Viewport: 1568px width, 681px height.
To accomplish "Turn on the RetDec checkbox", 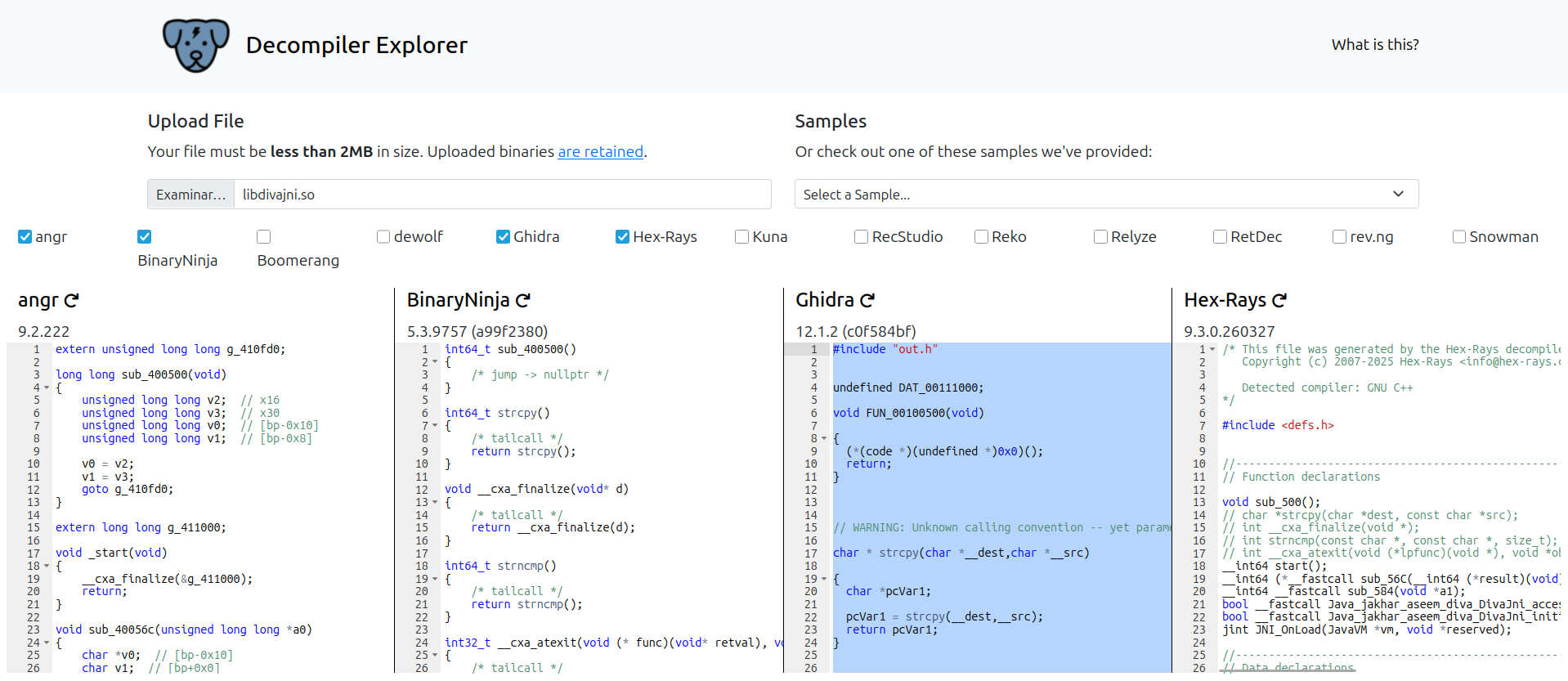I will (1220, 237).
